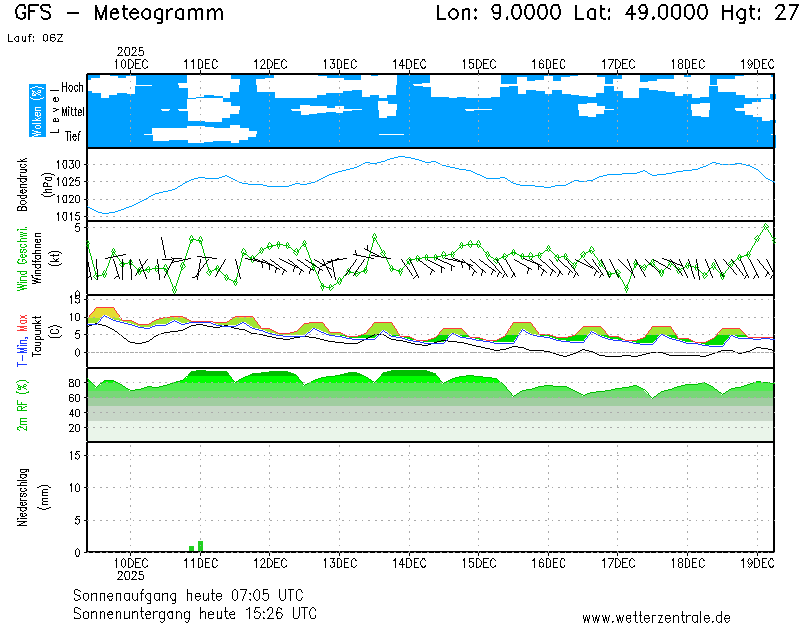Click the 16DEC marker on top axis

pos(548,64)
